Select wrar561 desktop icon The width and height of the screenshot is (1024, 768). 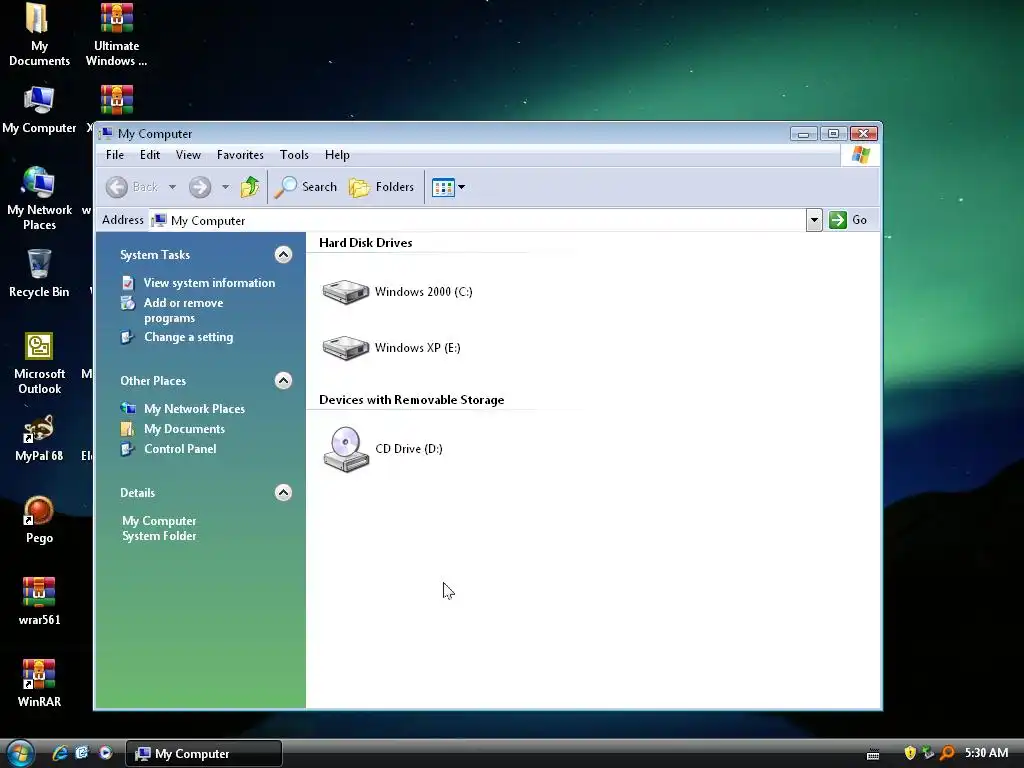pyautogui.click(x=39, y=601)
